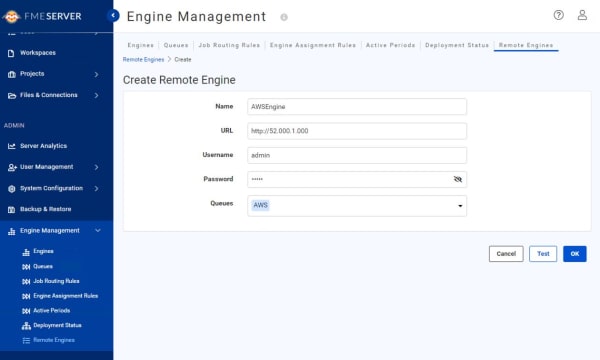Collapse the Engine Management chevron
The height and width of the screenshot is (360, 600).
click(98, 231)
